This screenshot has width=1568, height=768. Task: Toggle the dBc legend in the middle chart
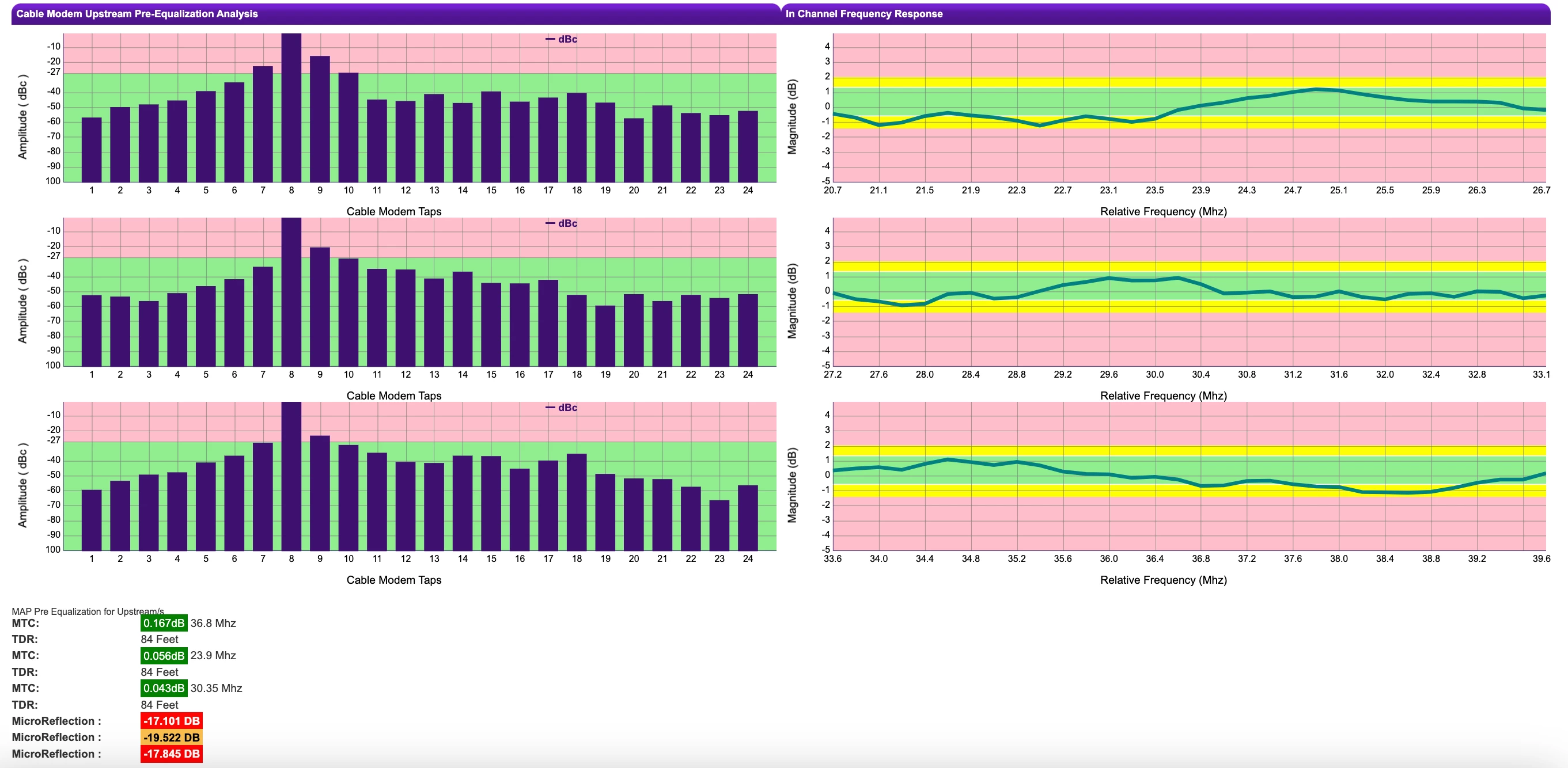coord(561,224)
